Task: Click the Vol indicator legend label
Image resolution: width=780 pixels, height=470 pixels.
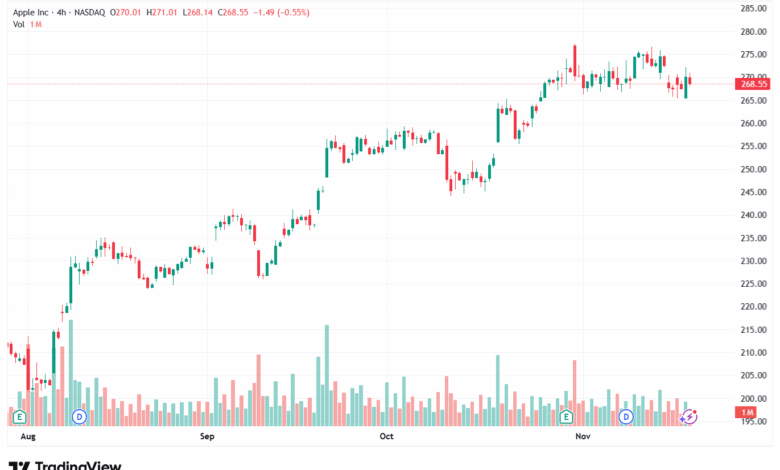Action: 19,24
